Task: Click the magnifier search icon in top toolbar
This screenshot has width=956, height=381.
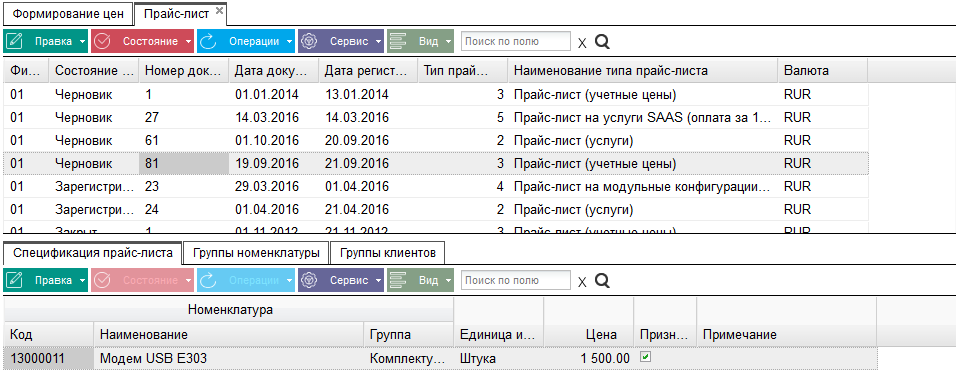Action: pos(602,41)
